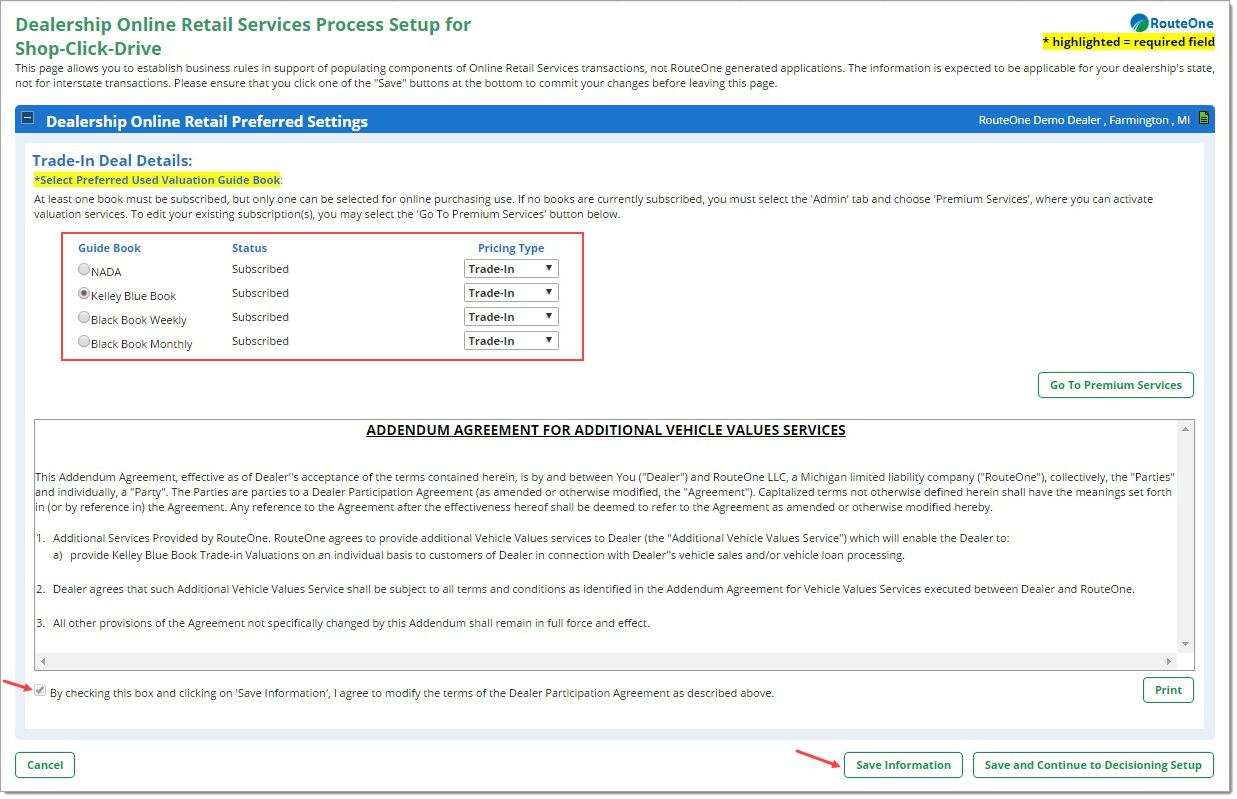The height and width of the screenshot is (799, 1237).
Task: Open the green document icon beside Farmington, MI
Action: [x=1204, y=119]
